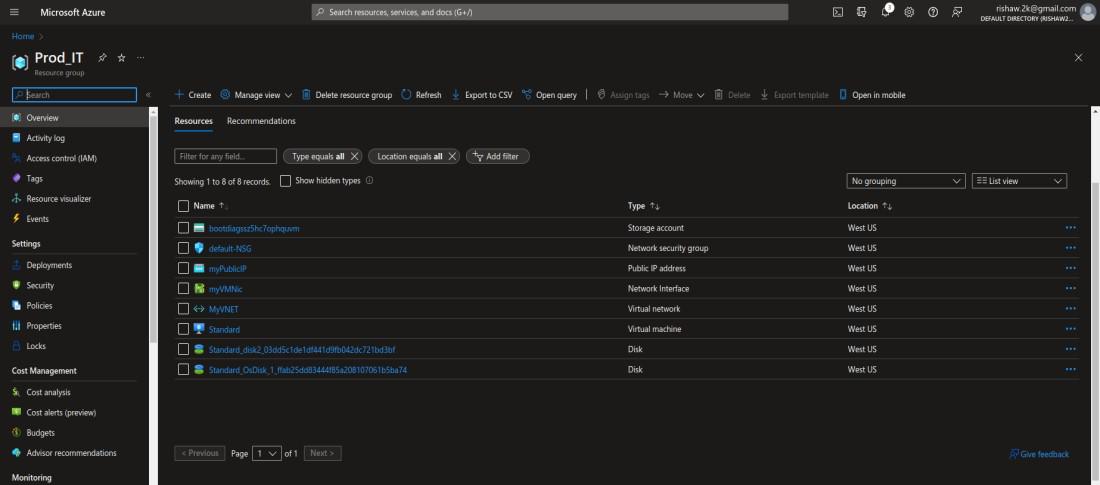1100x485 pixels.
Task: Select checkbox for MyVNET
Action: point(184,309)
